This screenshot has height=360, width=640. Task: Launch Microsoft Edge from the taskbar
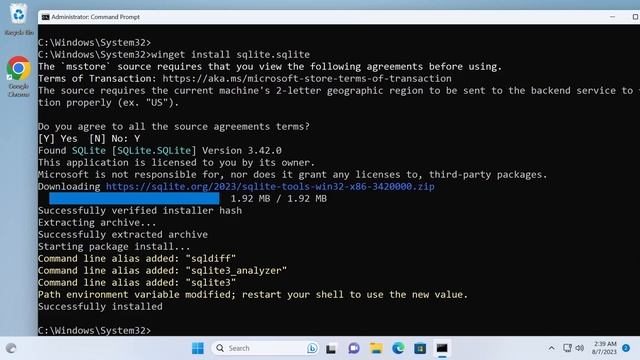pos(398,348)
